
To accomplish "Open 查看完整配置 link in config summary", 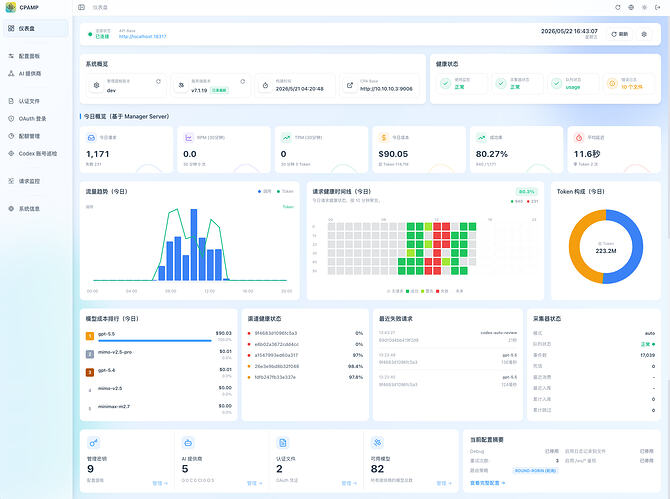I will pyautogui.click(x=488, y=483).
